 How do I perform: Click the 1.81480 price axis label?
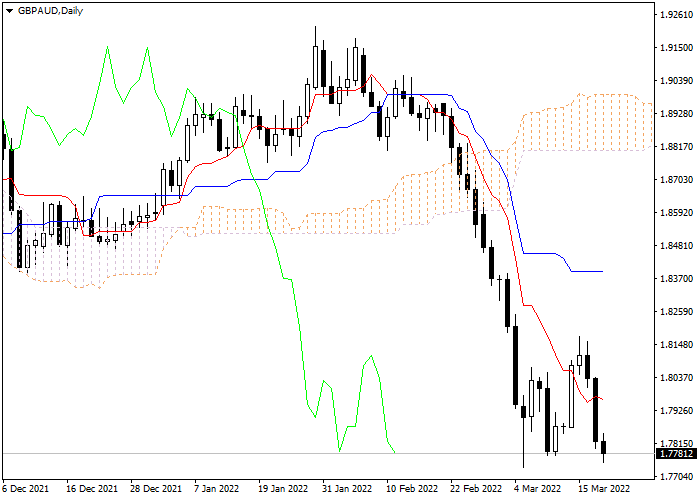coord(677,345)
